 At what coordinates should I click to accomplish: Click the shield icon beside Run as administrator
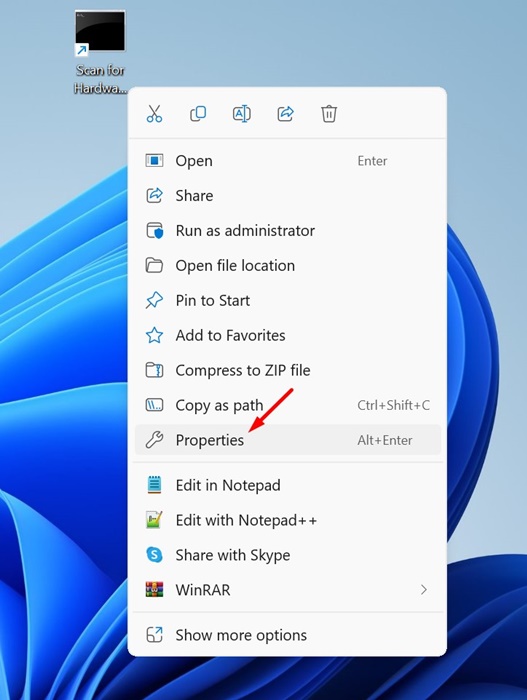(155, 231)
